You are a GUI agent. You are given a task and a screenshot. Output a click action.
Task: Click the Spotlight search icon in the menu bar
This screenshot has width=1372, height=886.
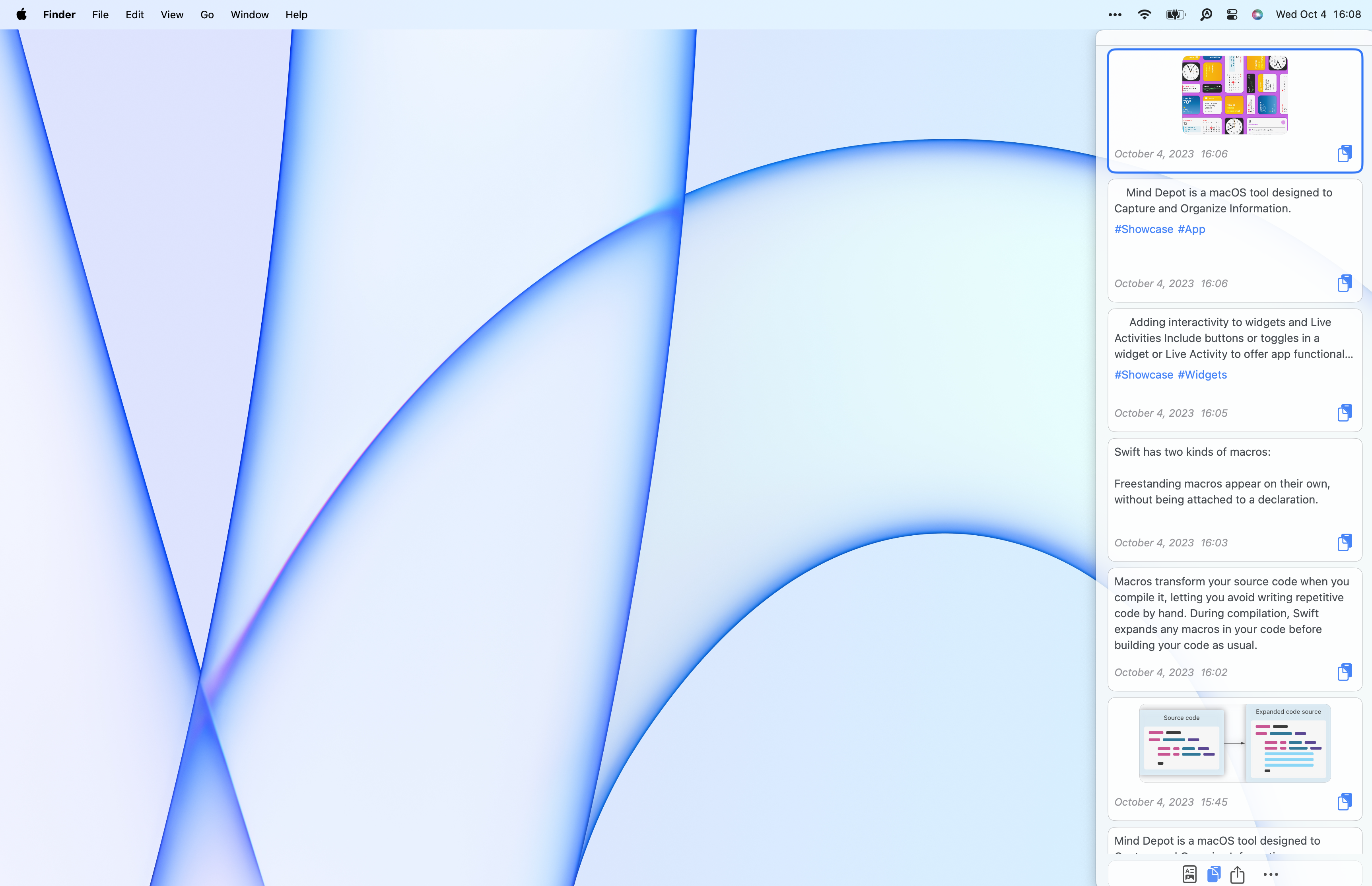[1206, 14]
